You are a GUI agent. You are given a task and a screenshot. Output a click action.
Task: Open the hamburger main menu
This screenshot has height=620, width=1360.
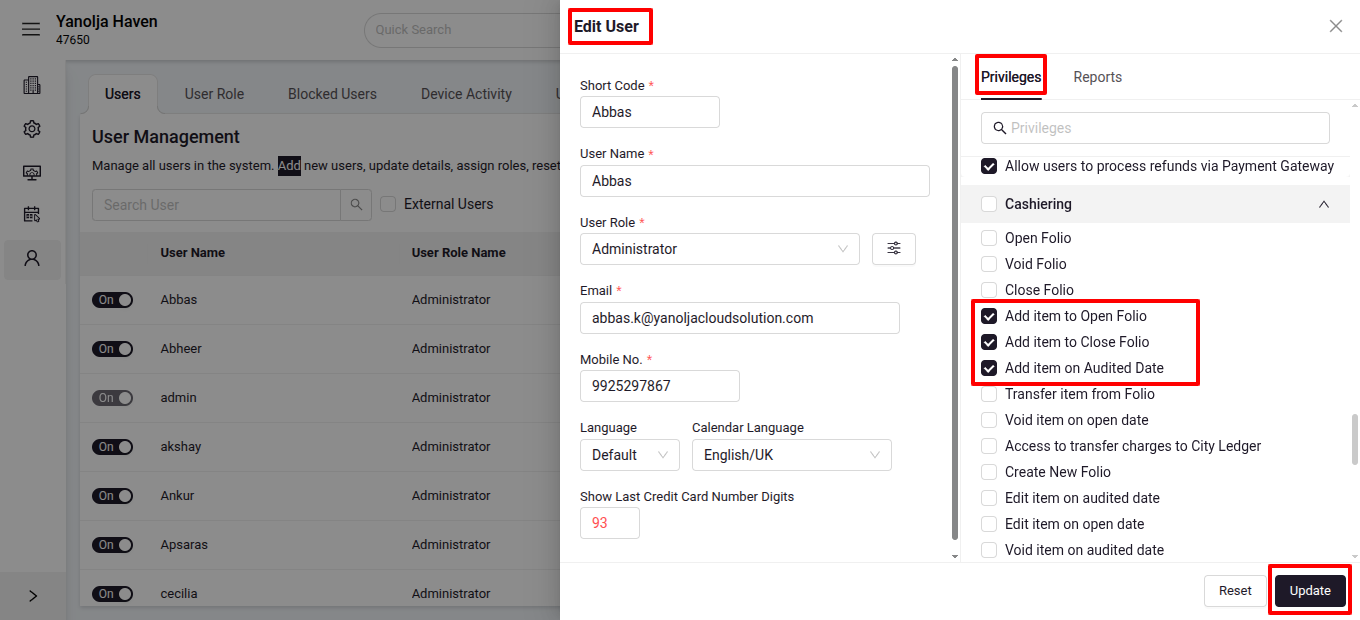(31, 29)
